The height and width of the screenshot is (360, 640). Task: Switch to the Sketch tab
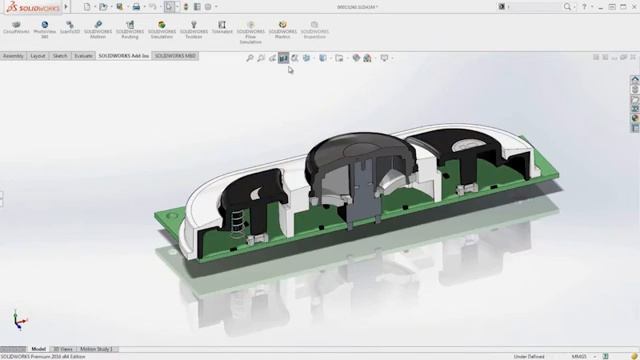click(x=60, y=56)
